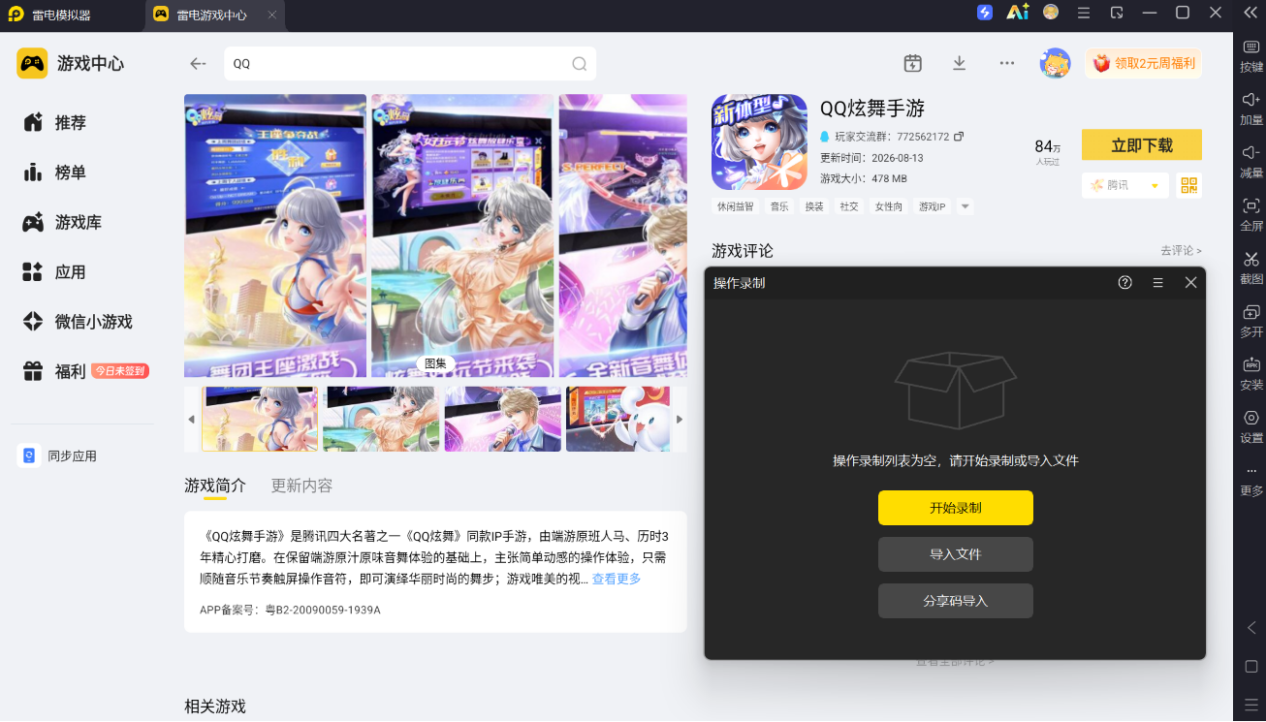Copy the player group number 772562172
The image size is (1266, 722).
coord(959,136)
